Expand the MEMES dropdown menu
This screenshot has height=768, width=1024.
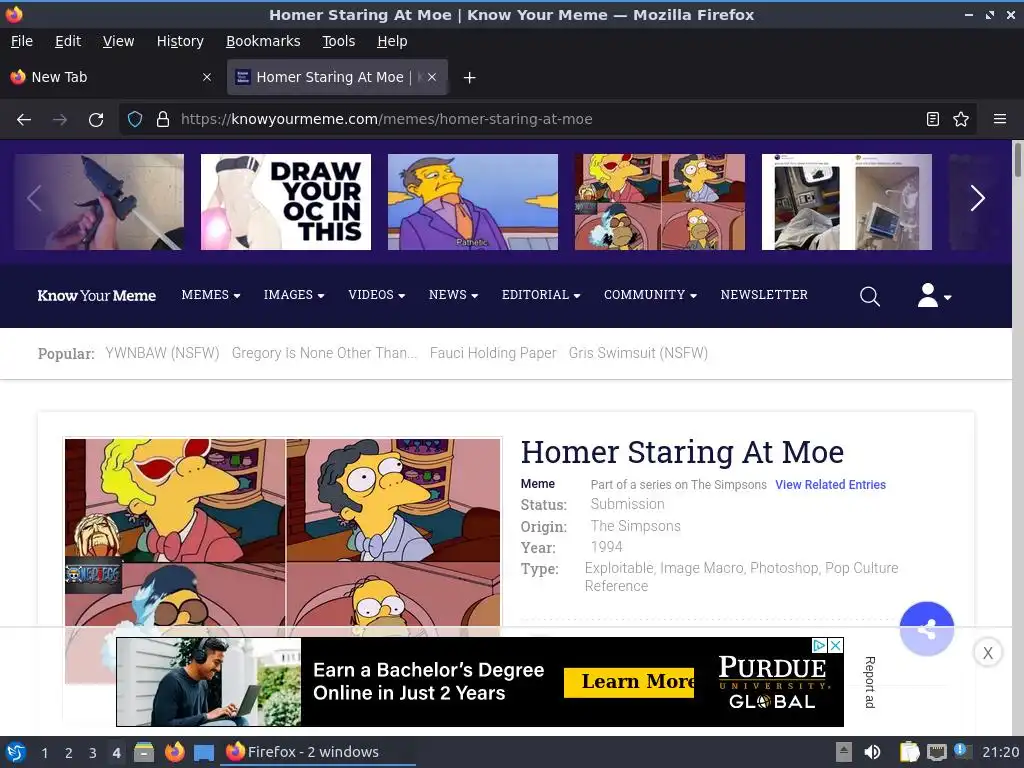pos(211,295)
